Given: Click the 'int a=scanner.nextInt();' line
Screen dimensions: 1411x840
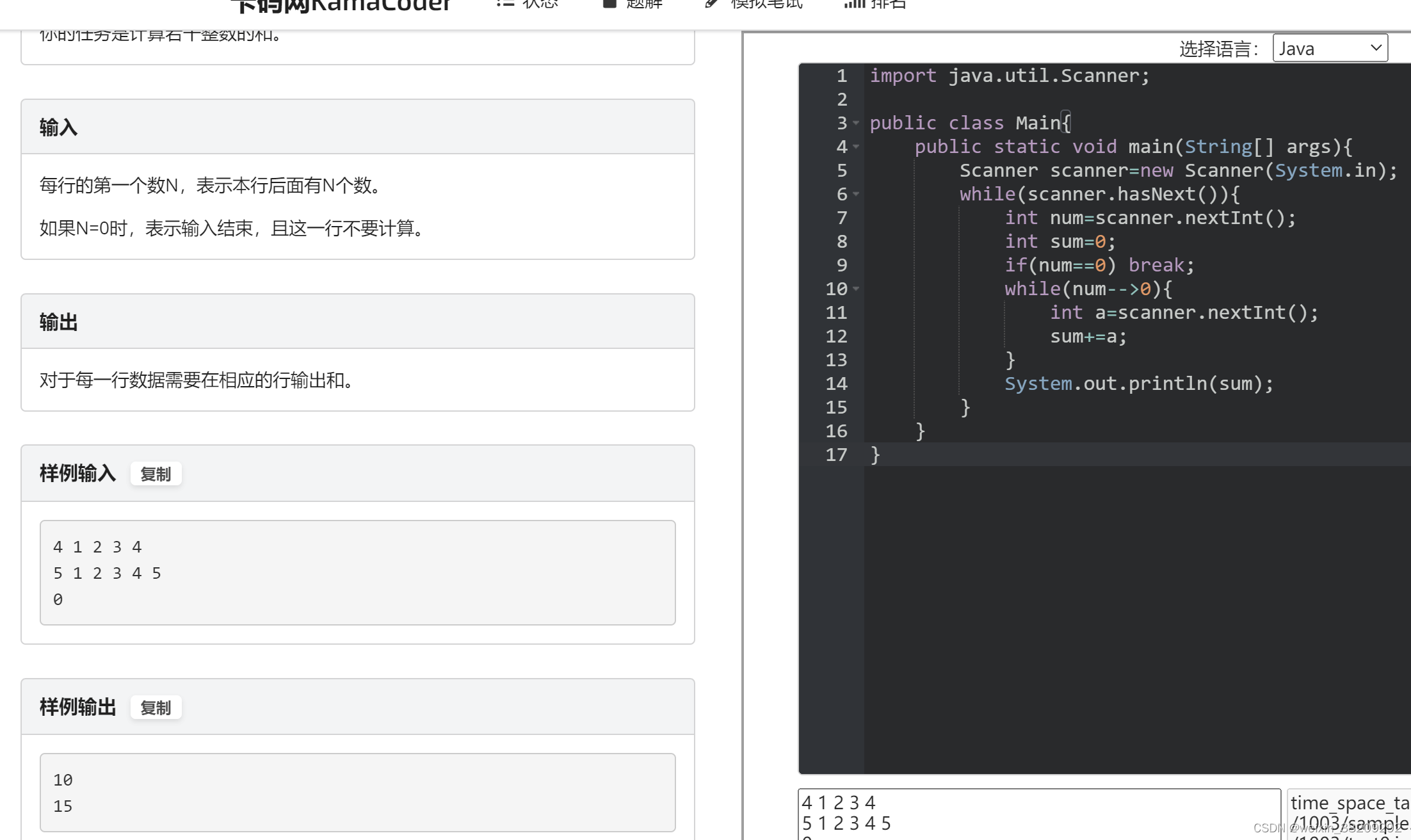Looking at the screenshot, I should [x=1184, y=312].
